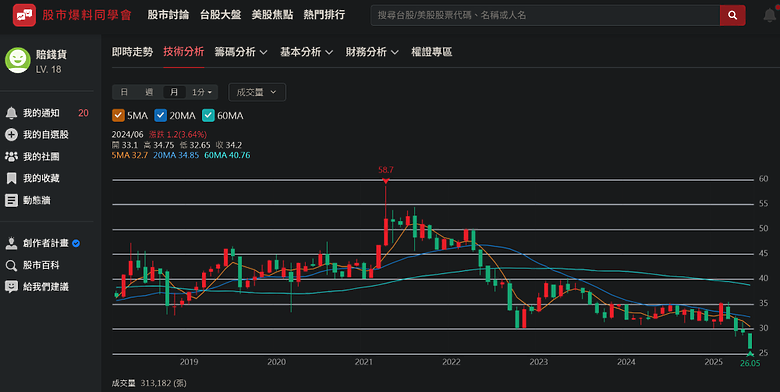The image size is (780, 392).
Task: Open 創作者計畫 sidebar link
Action: click(x=46, y=243)
